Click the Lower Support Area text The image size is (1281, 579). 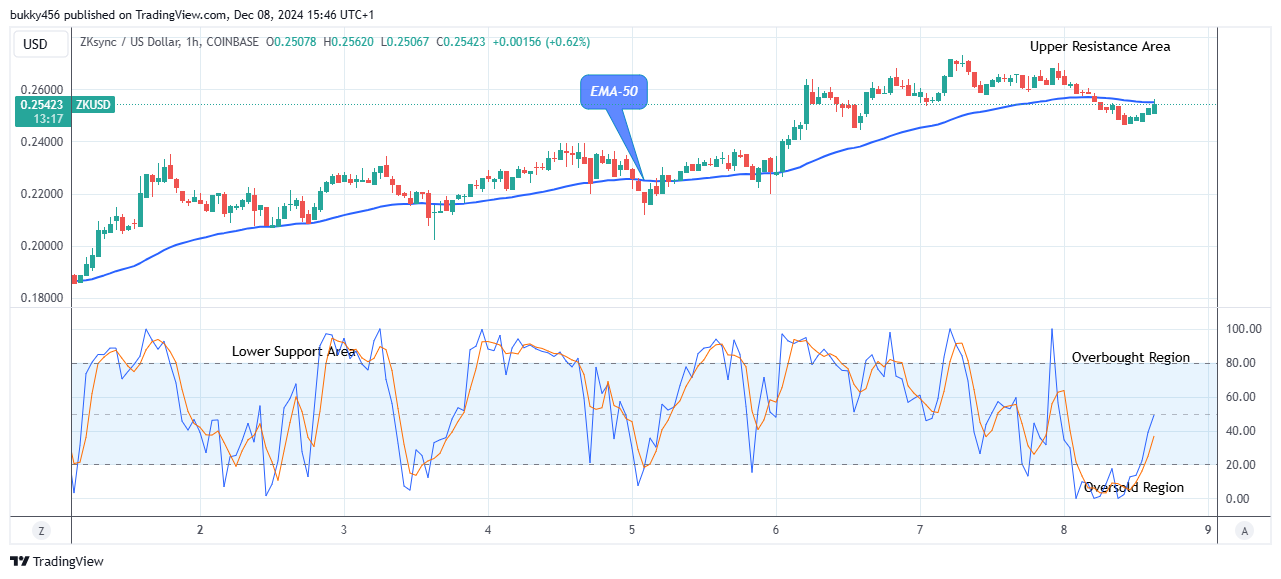coord(294,351)
